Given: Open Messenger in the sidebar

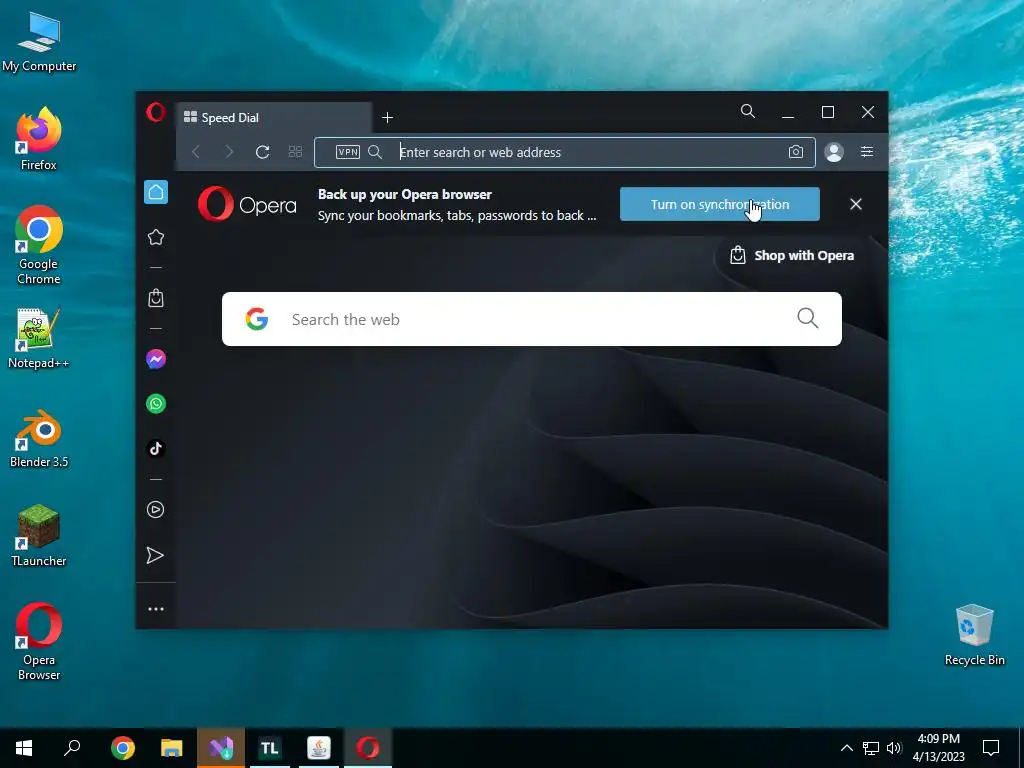Looking at the screenshot, I should pos(155,359).
